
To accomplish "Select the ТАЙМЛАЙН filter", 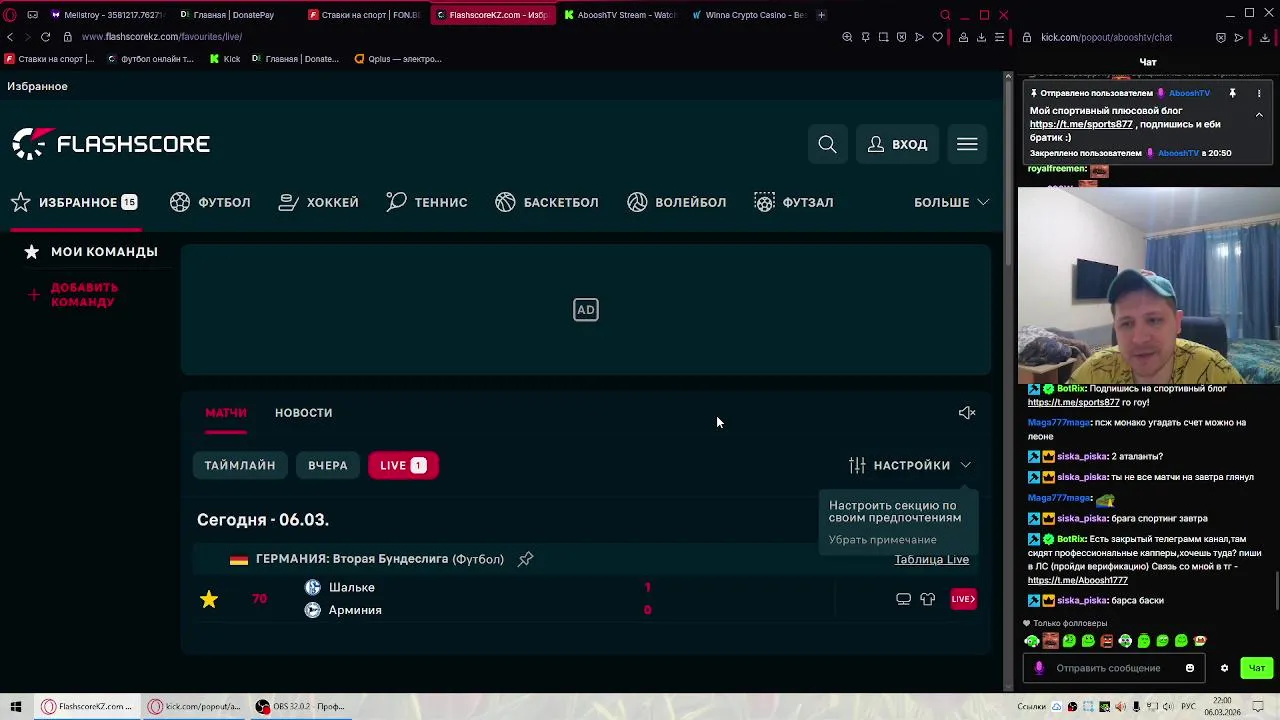I will coord(240,465).
